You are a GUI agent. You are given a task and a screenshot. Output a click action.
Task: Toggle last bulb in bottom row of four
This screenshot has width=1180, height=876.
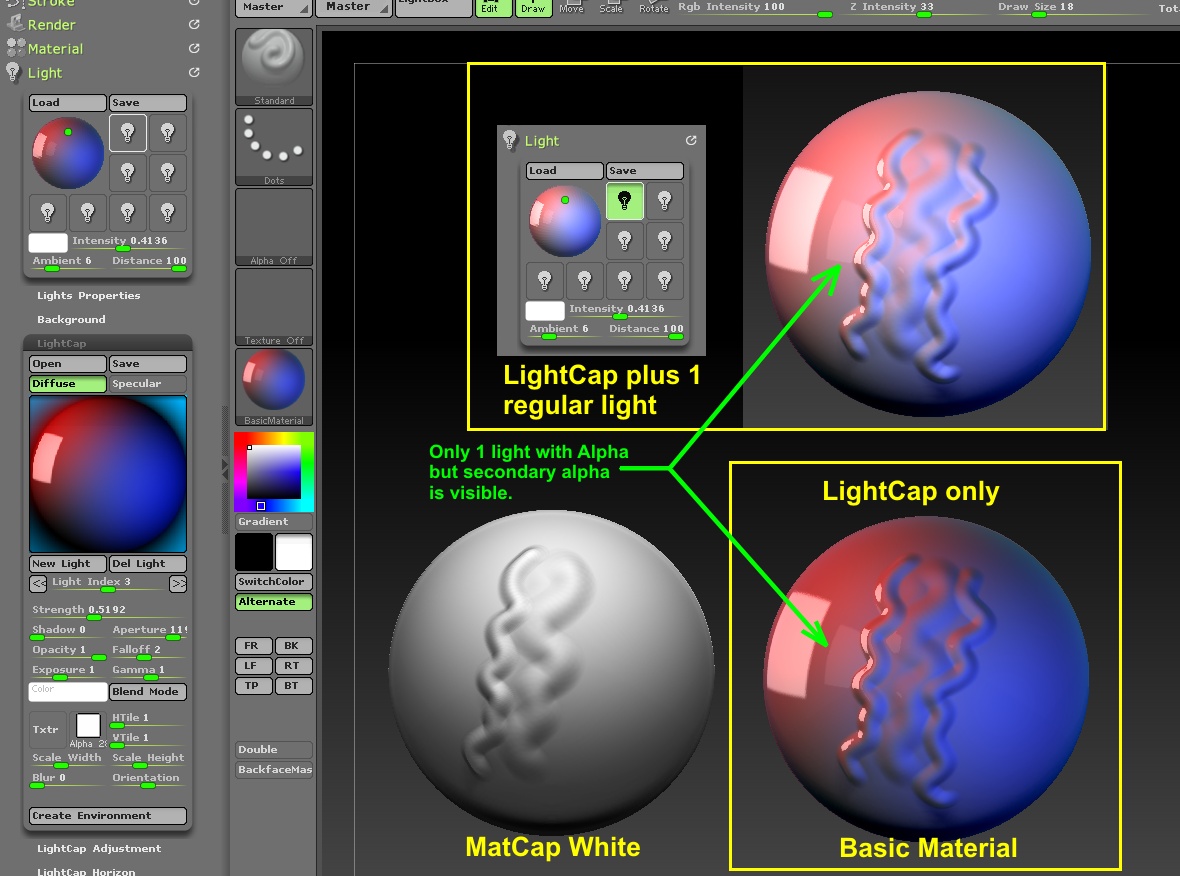click(168, 213)
